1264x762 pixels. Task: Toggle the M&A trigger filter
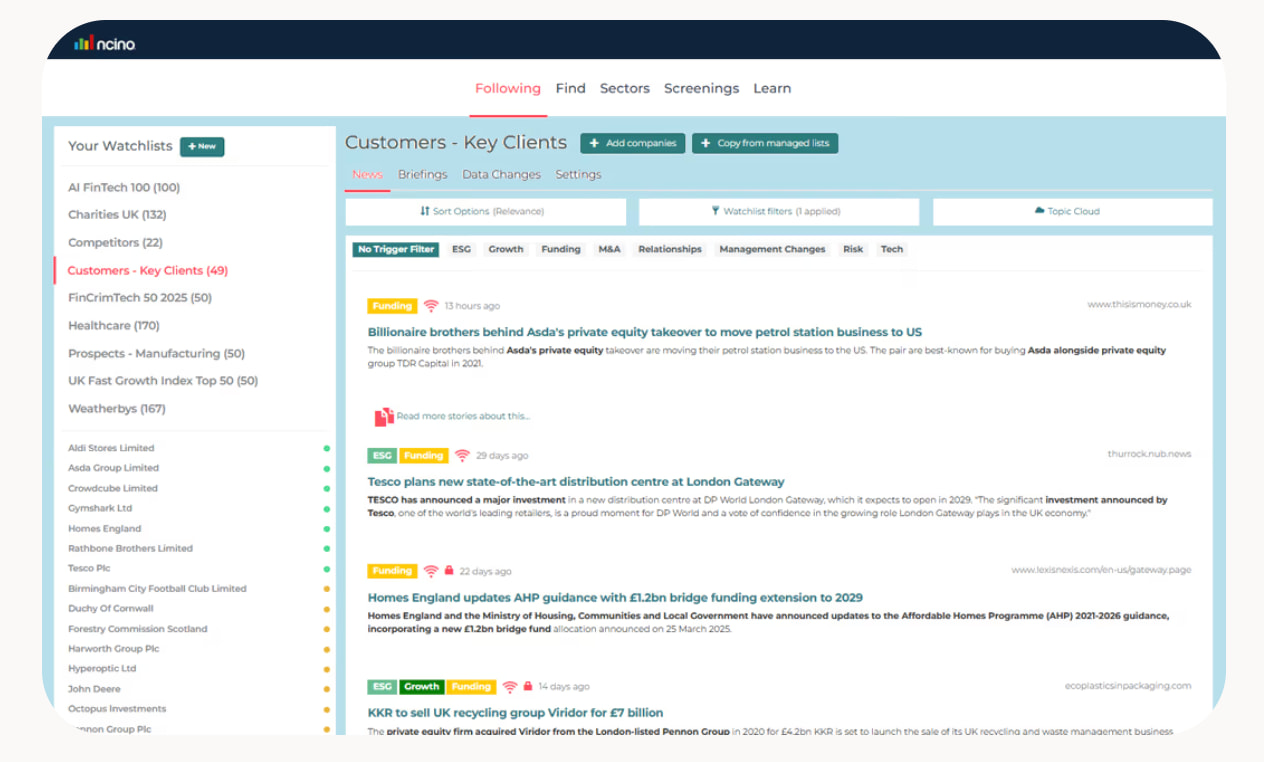click(610, 249)
